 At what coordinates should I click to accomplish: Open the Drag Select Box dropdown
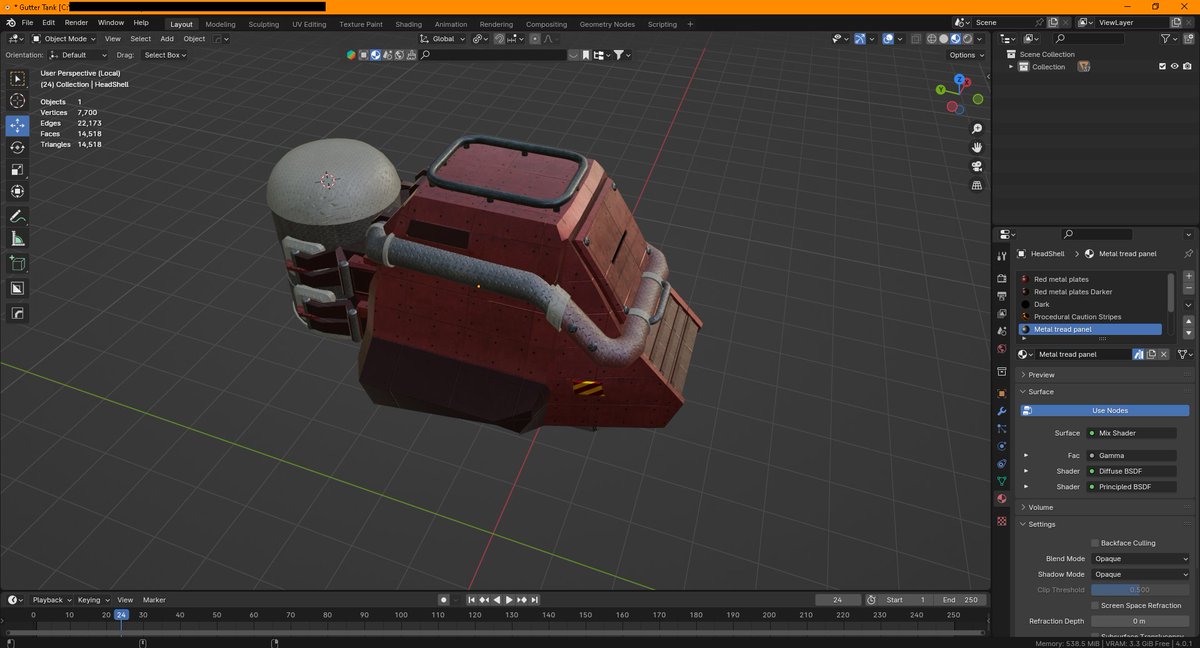(165, 55)
